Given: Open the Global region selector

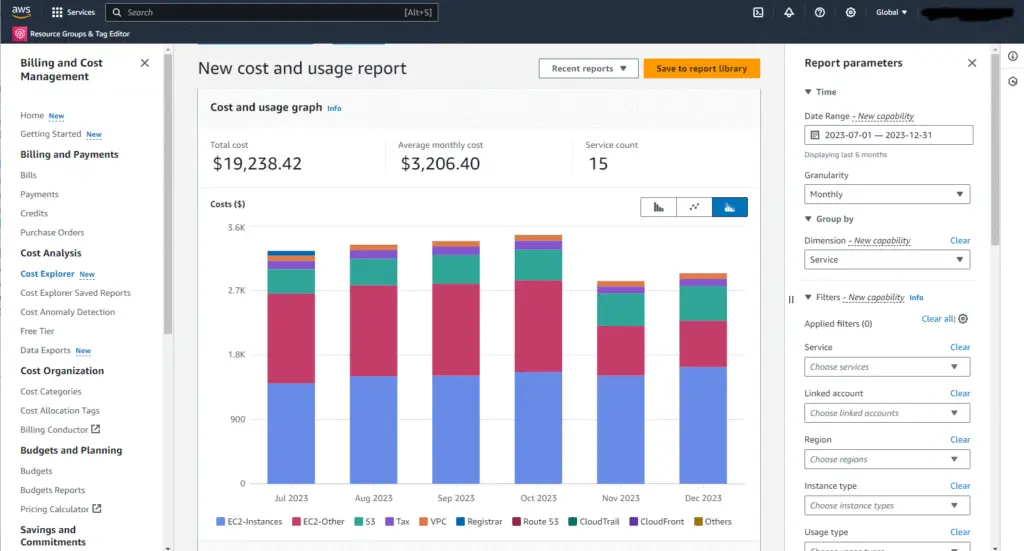Looking at the screenshot, I should pyautogui.click(x=891, y=12).
